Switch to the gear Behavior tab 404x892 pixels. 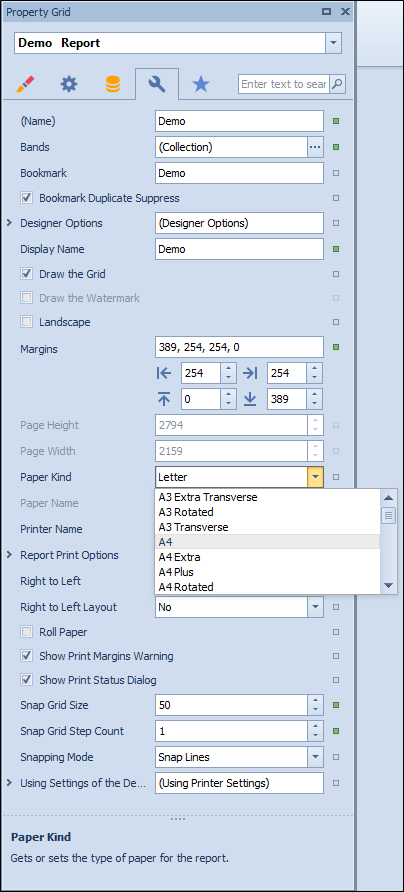pyautogui.click(x=69, y=84)
